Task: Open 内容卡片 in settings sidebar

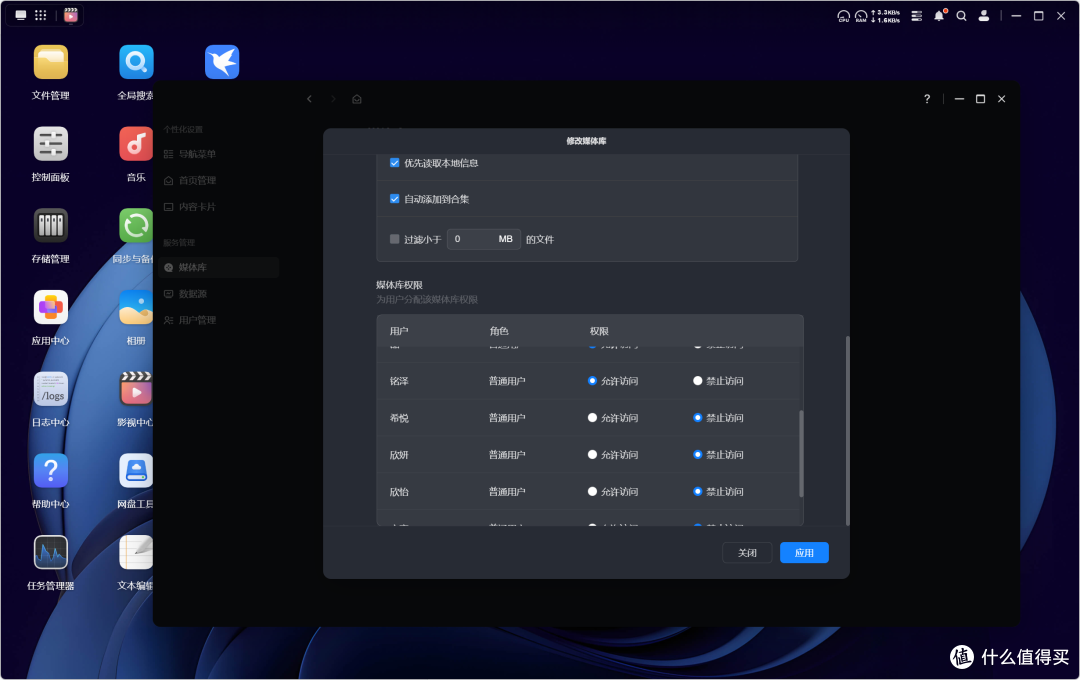Action: 218,207
